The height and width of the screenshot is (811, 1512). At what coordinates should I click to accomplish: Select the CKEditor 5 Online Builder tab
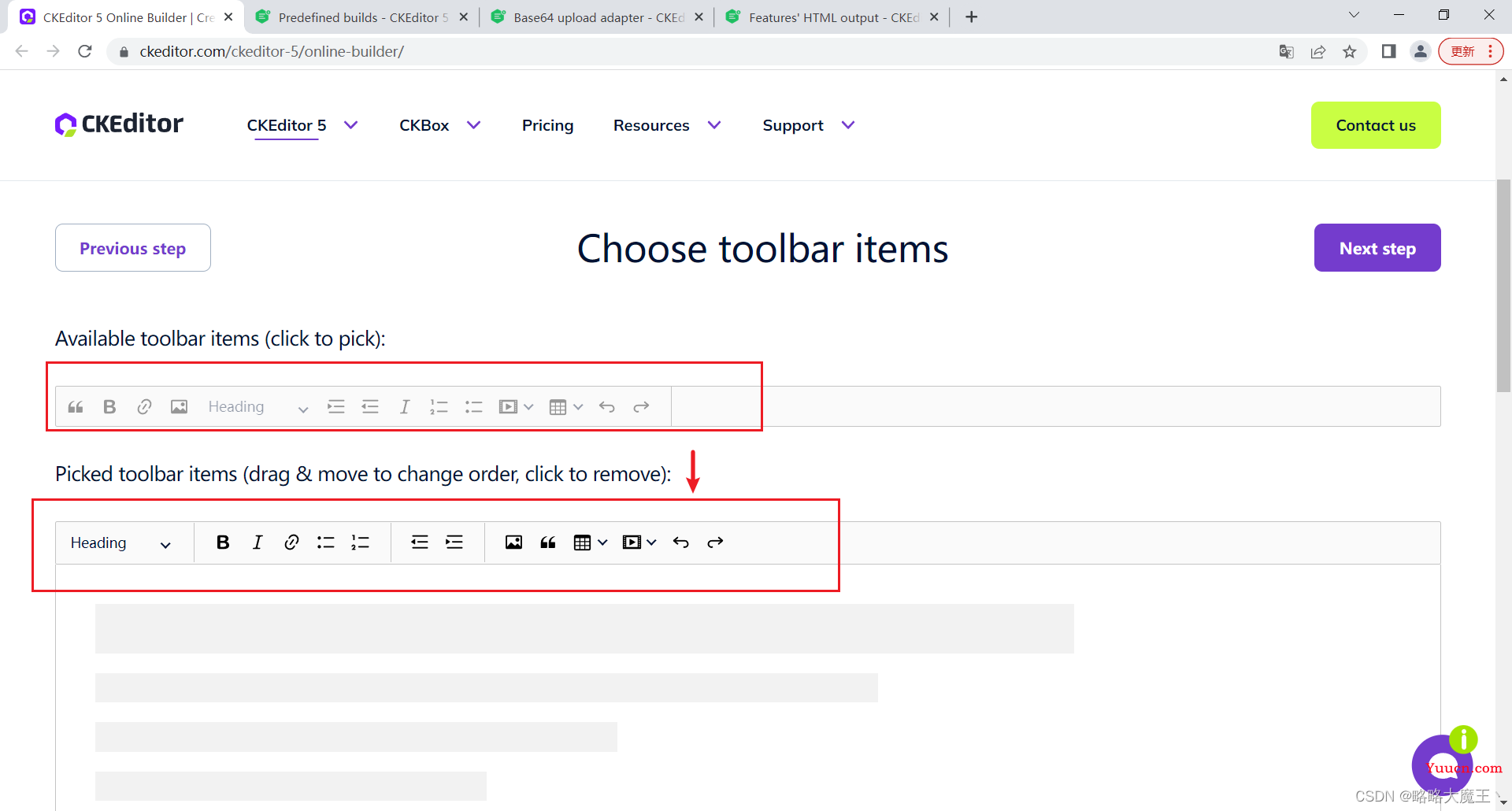[x=128, y=17]
